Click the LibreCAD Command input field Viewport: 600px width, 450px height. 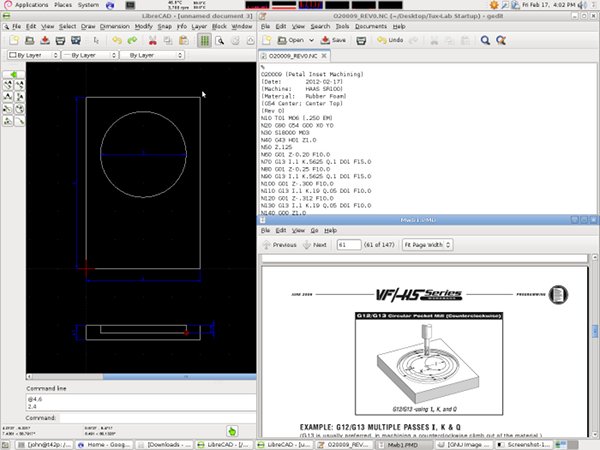click(157, 418)
